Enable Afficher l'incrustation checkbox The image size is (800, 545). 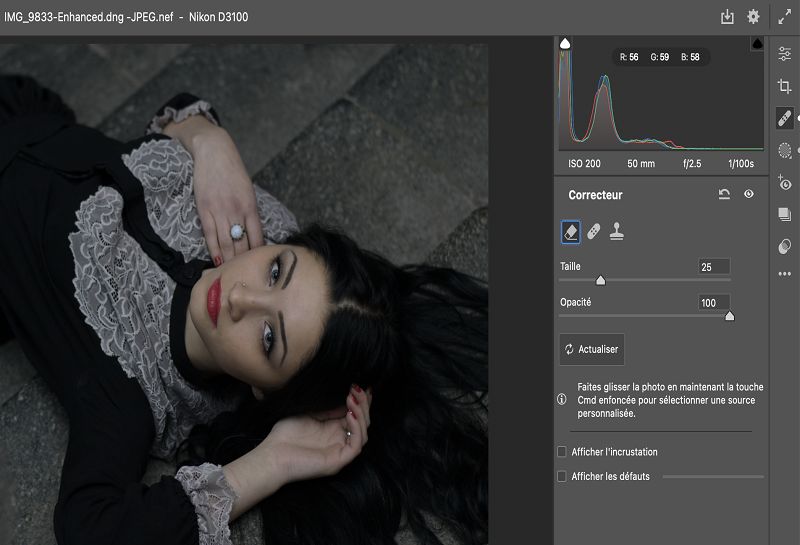pyautogui.click(x=562, y=452)
